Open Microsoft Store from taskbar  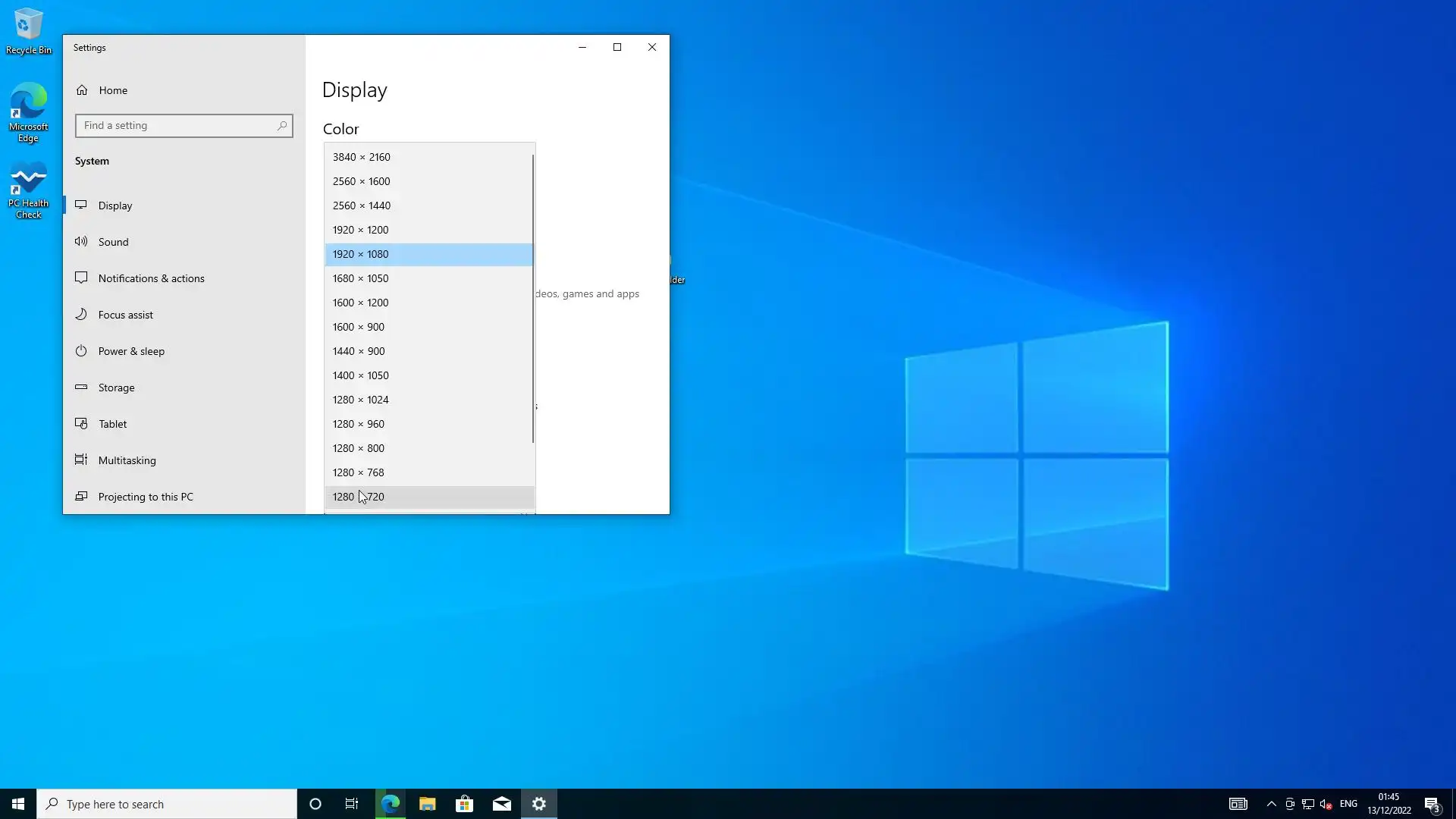[464, 804]
